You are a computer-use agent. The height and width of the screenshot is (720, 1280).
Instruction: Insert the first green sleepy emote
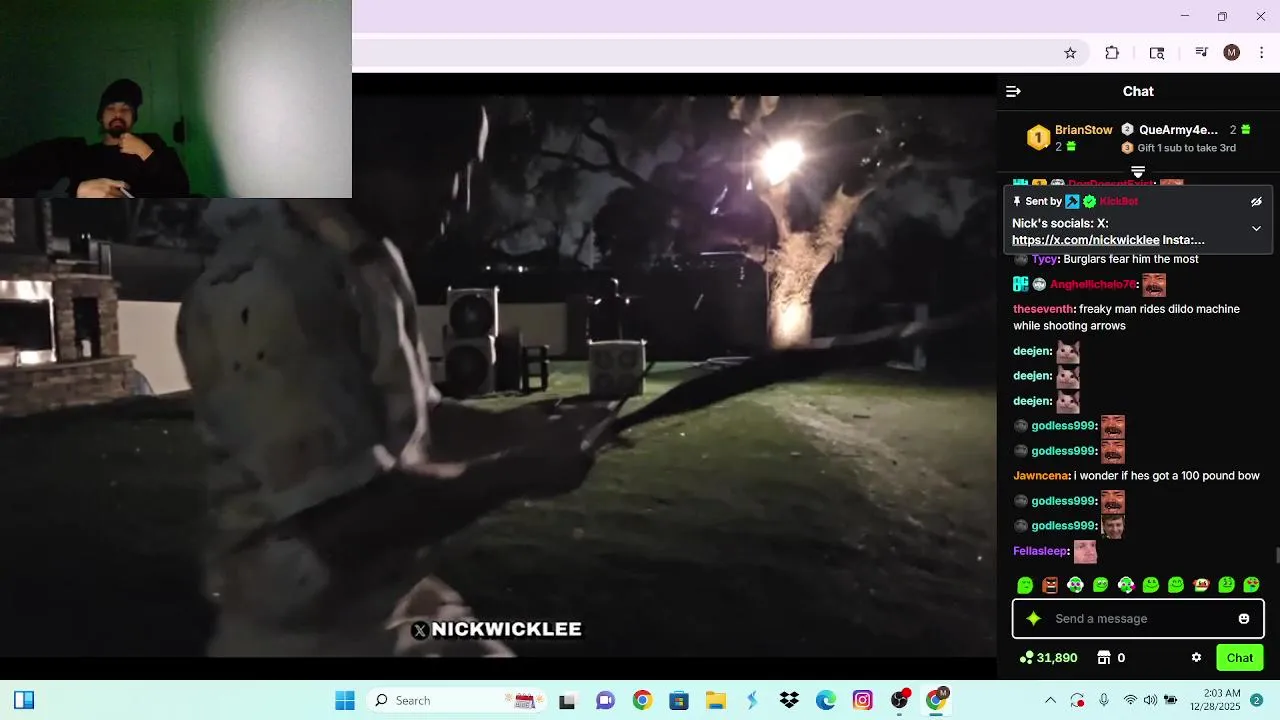click(1025, 585)
